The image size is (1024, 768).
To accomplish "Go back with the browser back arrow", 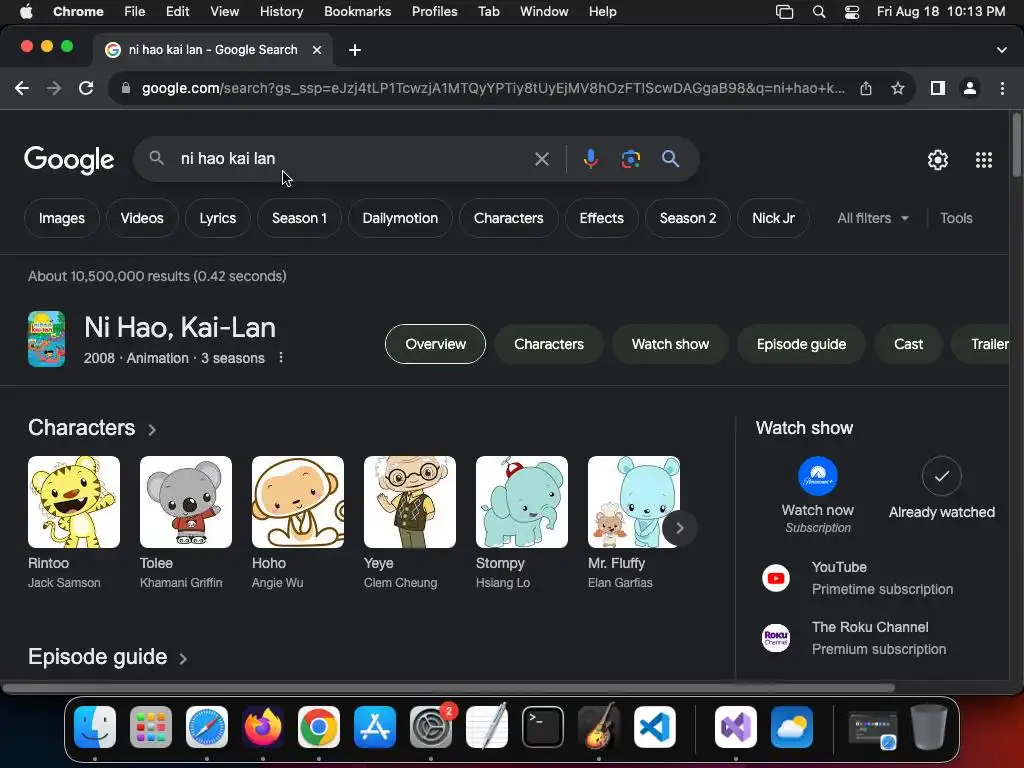I will [x=22, y=88].
